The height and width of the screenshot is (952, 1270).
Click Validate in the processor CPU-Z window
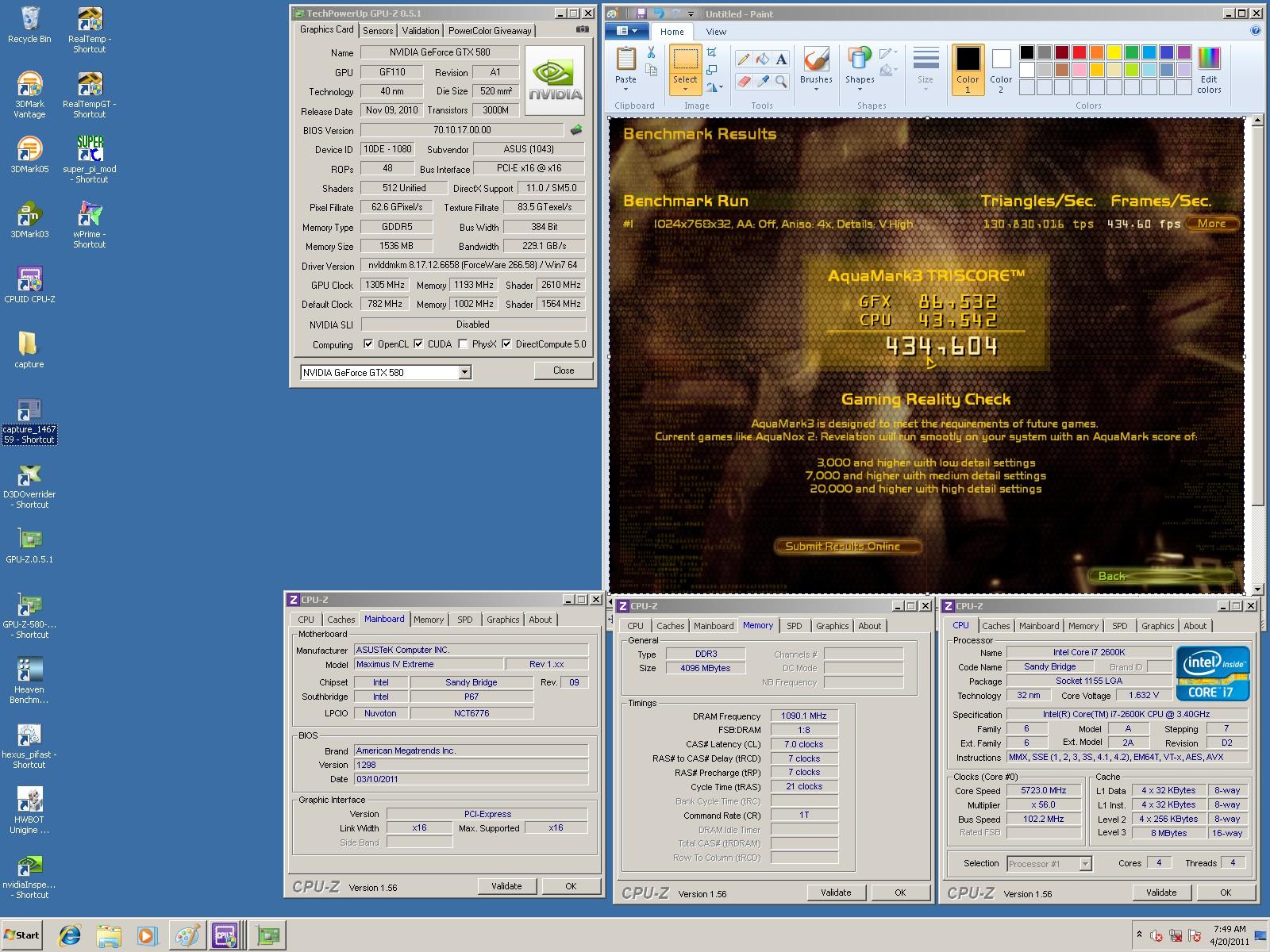(x=1161, y=892)
